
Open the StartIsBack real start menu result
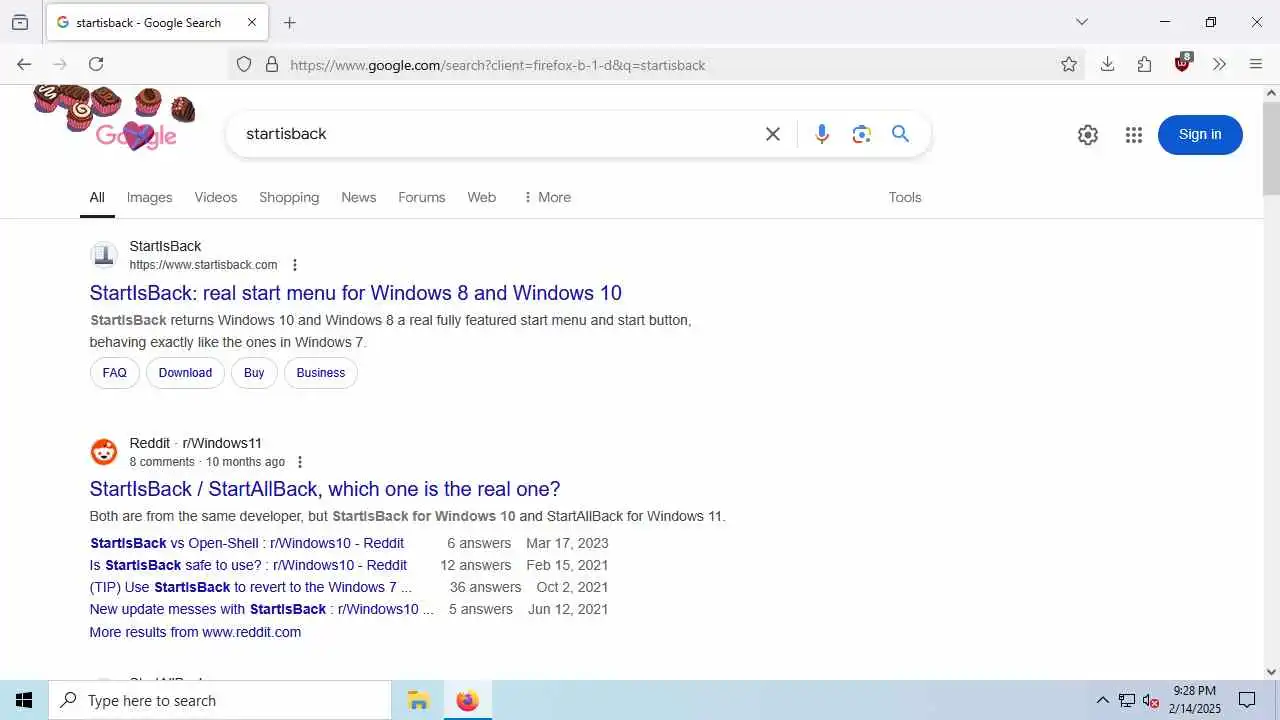[x=356, y=293]
